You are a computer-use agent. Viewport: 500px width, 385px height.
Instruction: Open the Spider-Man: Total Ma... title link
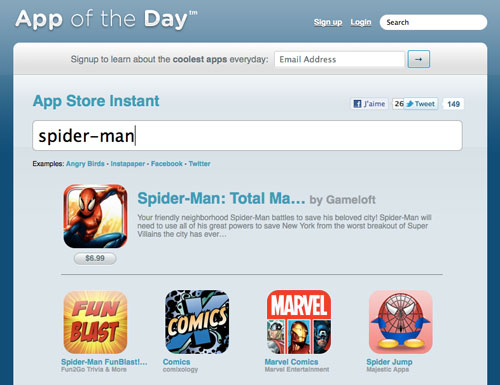(221, 199)
